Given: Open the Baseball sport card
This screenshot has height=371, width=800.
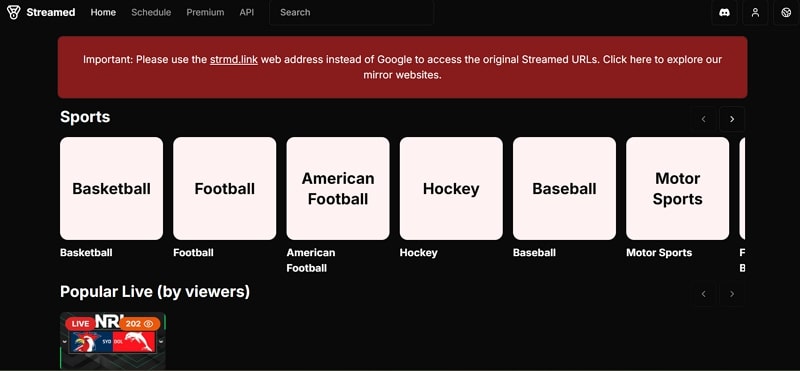Looking at the screenshot, I should (564, 188).
